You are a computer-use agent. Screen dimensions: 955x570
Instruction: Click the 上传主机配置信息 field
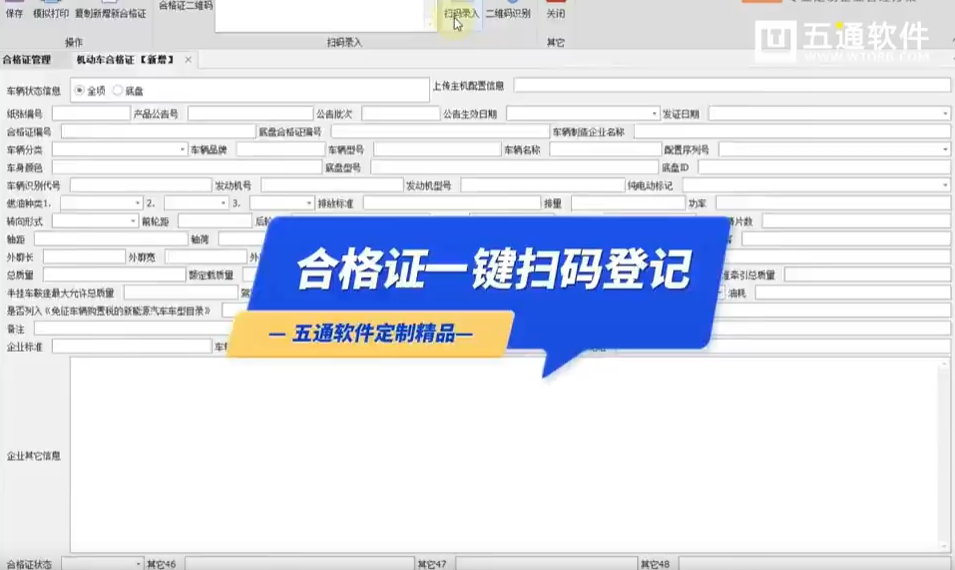coord(731,85)
